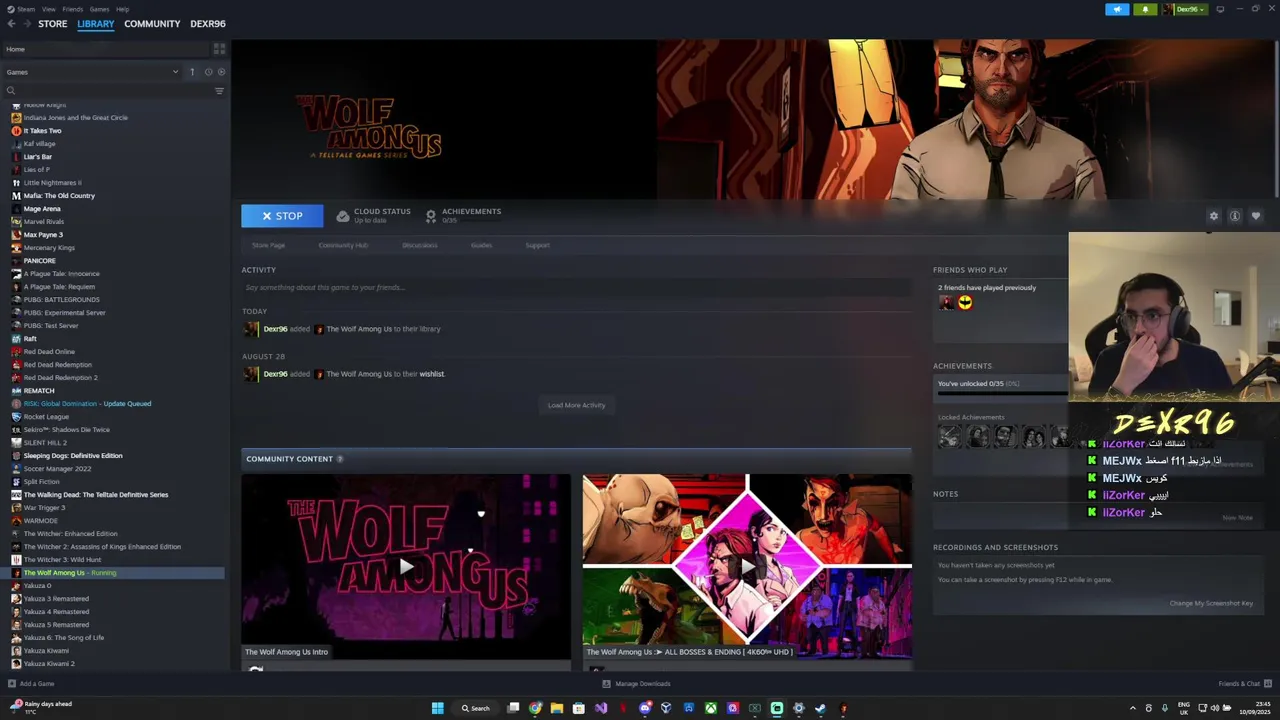This screenshot has width=1280, height=720.
Task: Open Friends & Chat
Action: click(x=1243, y=684)
